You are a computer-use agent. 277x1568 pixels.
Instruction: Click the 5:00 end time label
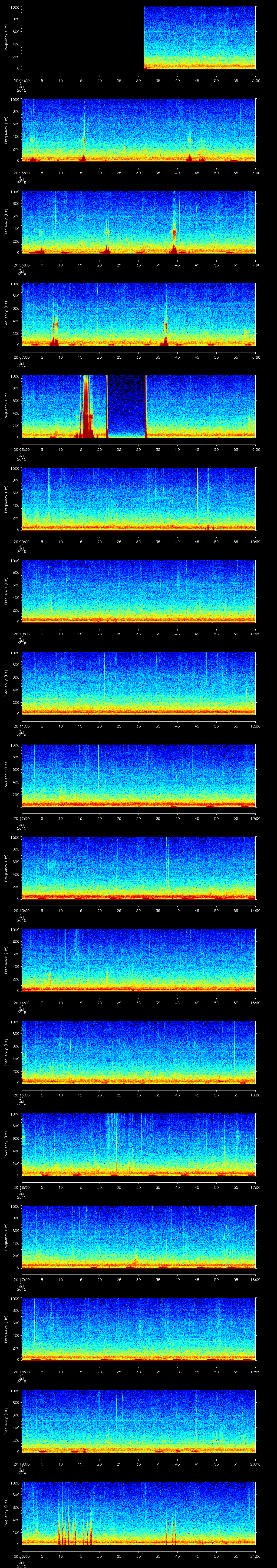[256, 80]
